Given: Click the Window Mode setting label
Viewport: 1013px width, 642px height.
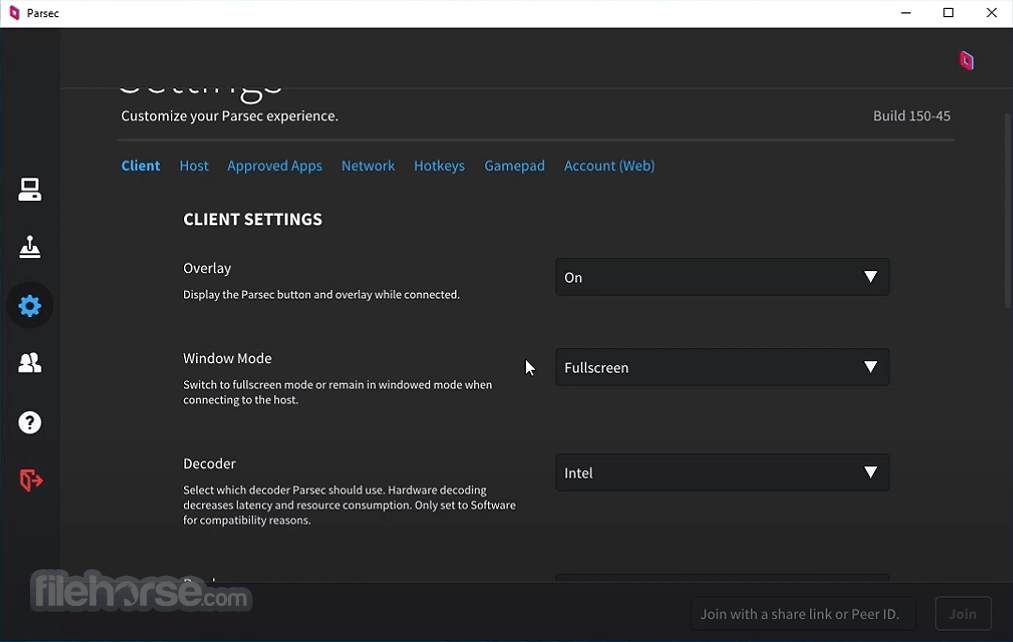Looking at the screenshot, I should 227,358.
